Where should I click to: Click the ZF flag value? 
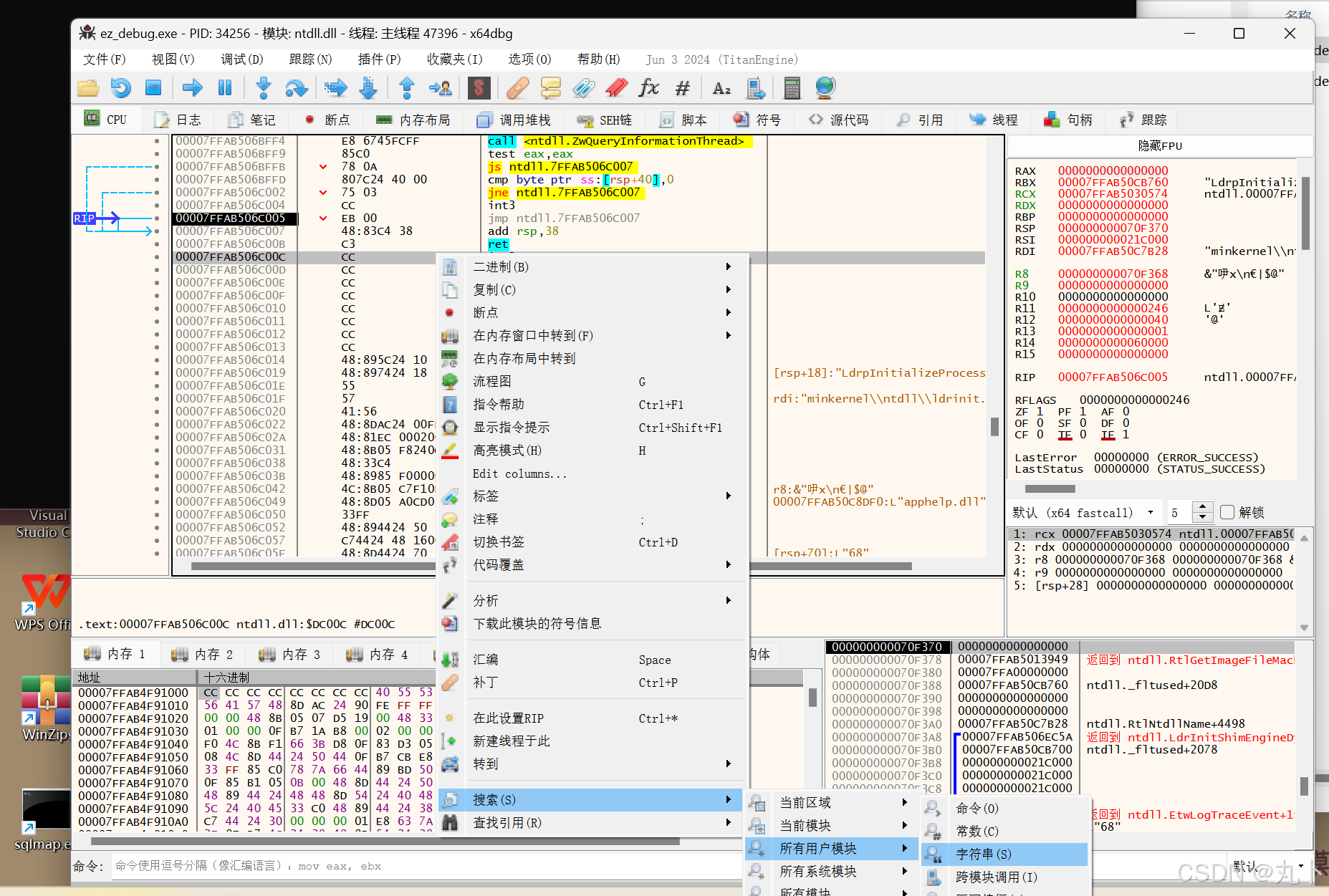point(1040,412)
